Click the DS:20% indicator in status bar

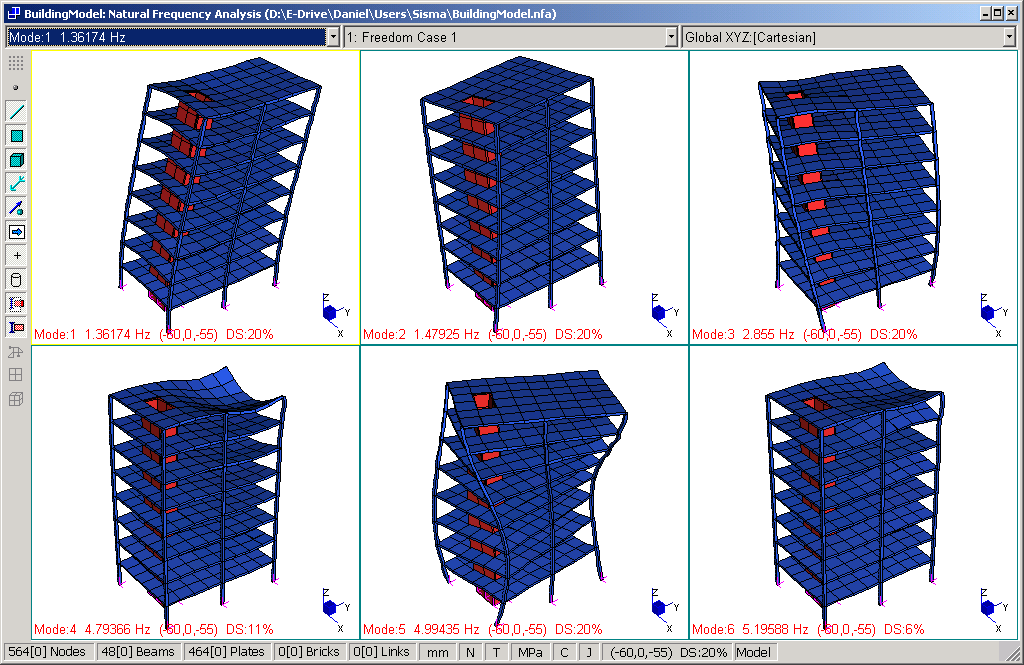[704, 652]
